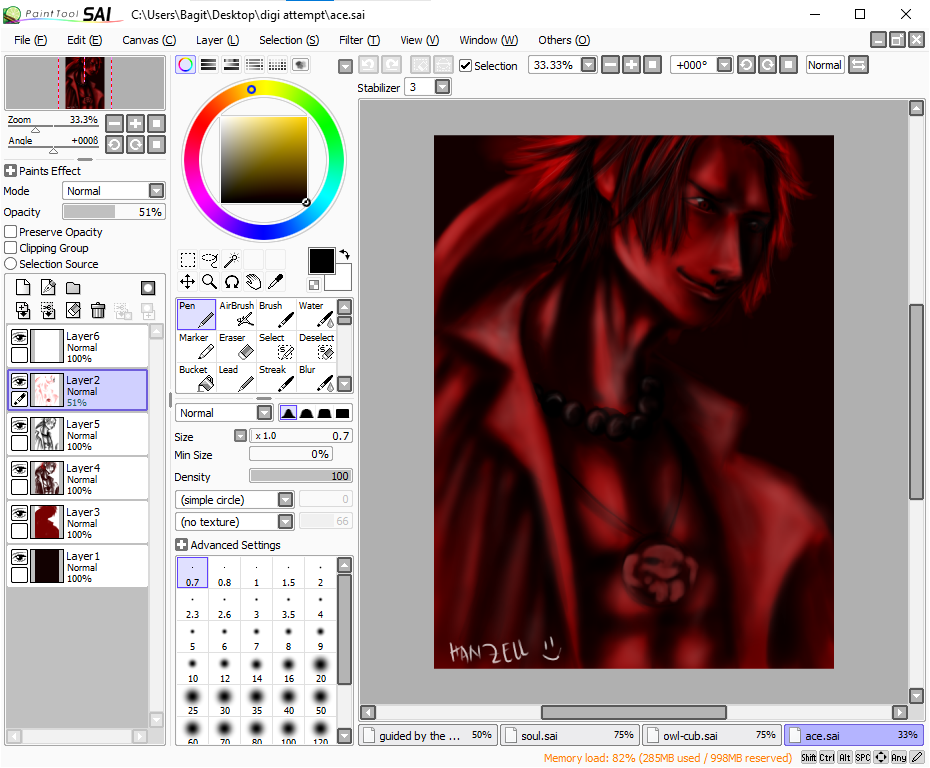This screenshot has height=768, width=930.
Task: Adjust the brush Density slider
Action: [x=301, y=476]
